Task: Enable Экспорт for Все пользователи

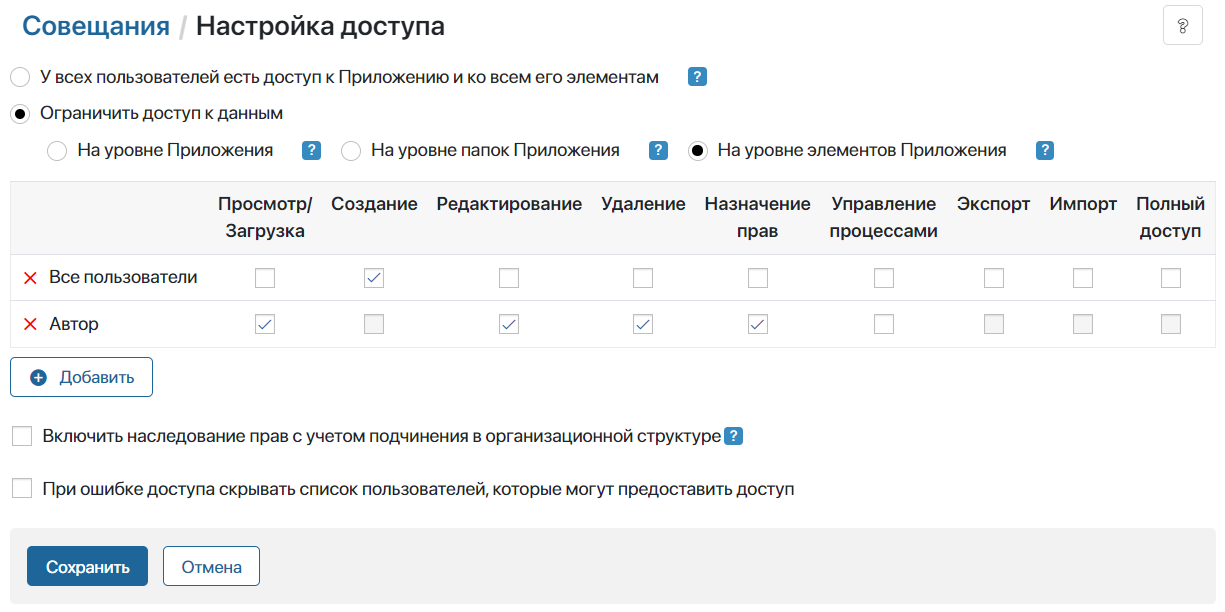Action: coord(994,278)
